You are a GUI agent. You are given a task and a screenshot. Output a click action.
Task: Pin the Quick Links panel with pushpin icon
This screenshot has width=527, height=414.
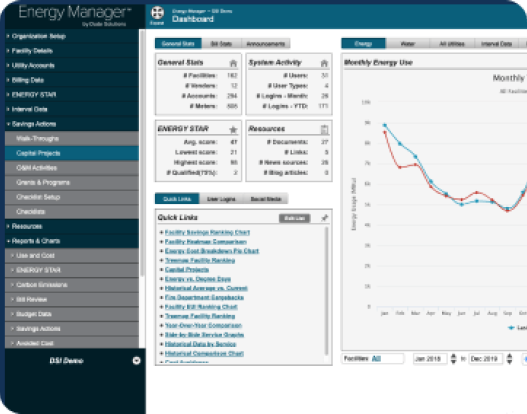click(324, 218)
